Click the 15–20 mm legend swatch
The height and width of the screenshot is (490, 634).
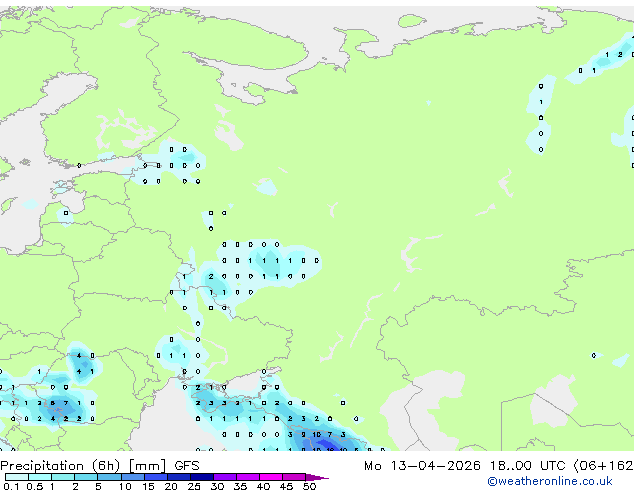(156, 477)
